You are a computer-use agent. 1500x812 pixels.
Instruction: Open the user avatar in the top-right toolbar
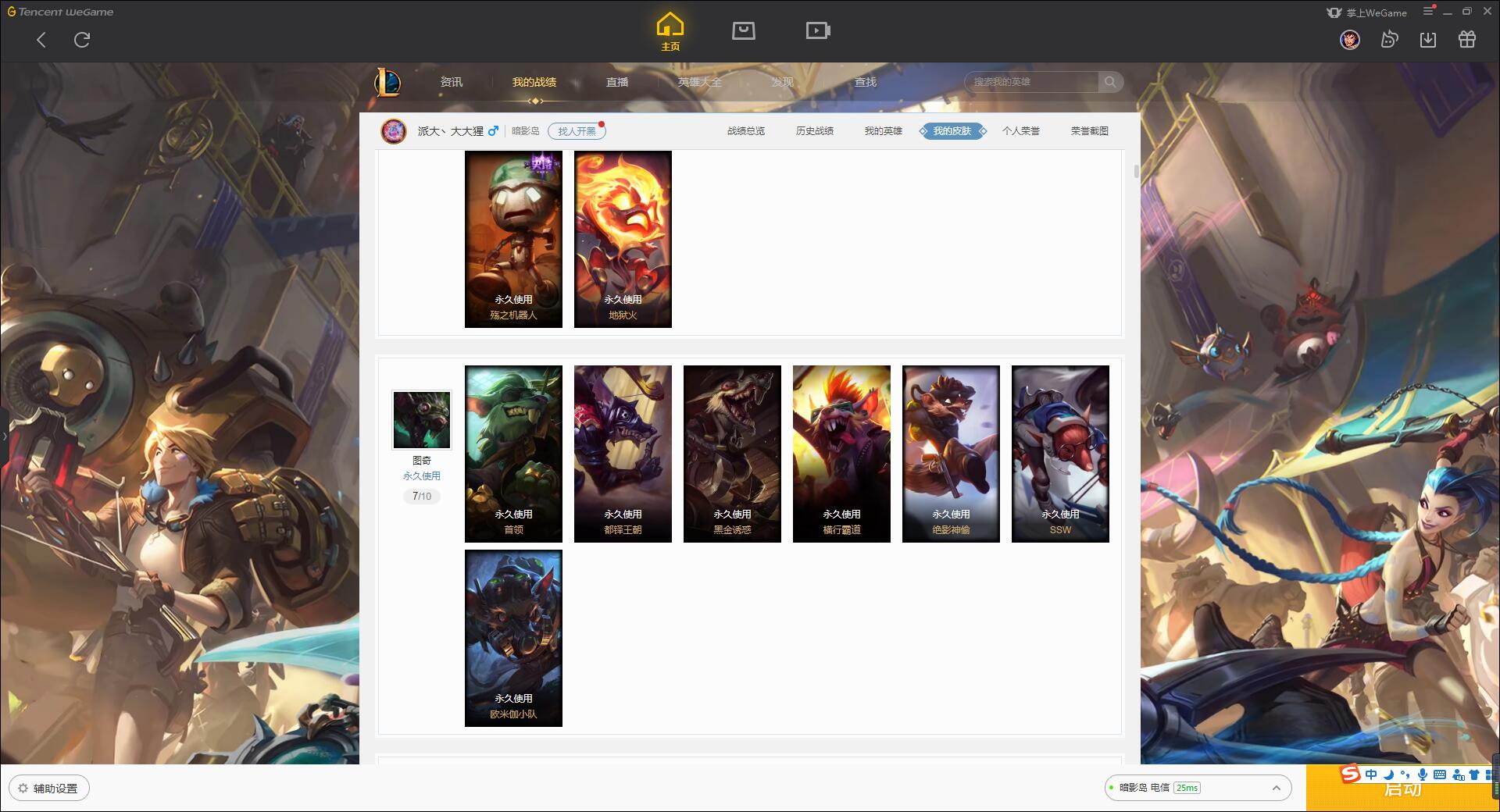[1350, 40]
